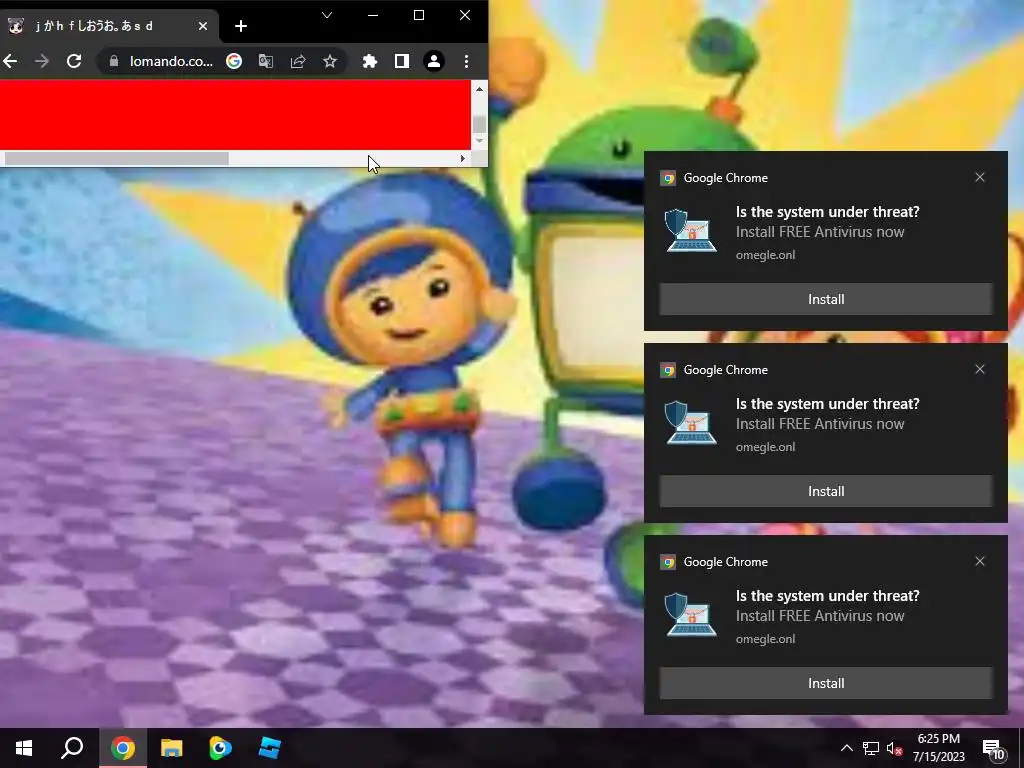
Task: Select the tab titled 'jかhfしおうお。あsd'
Action: coord(108,26)
